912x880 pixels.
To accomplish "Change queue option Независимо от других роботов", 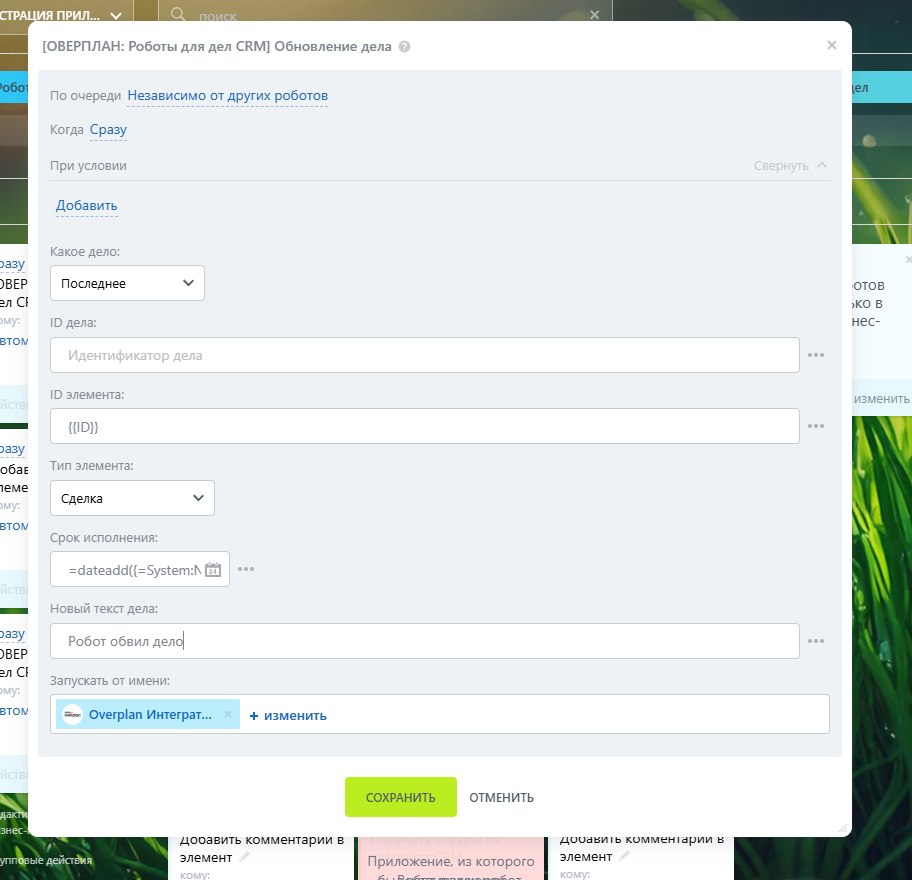I will [227, 96].
